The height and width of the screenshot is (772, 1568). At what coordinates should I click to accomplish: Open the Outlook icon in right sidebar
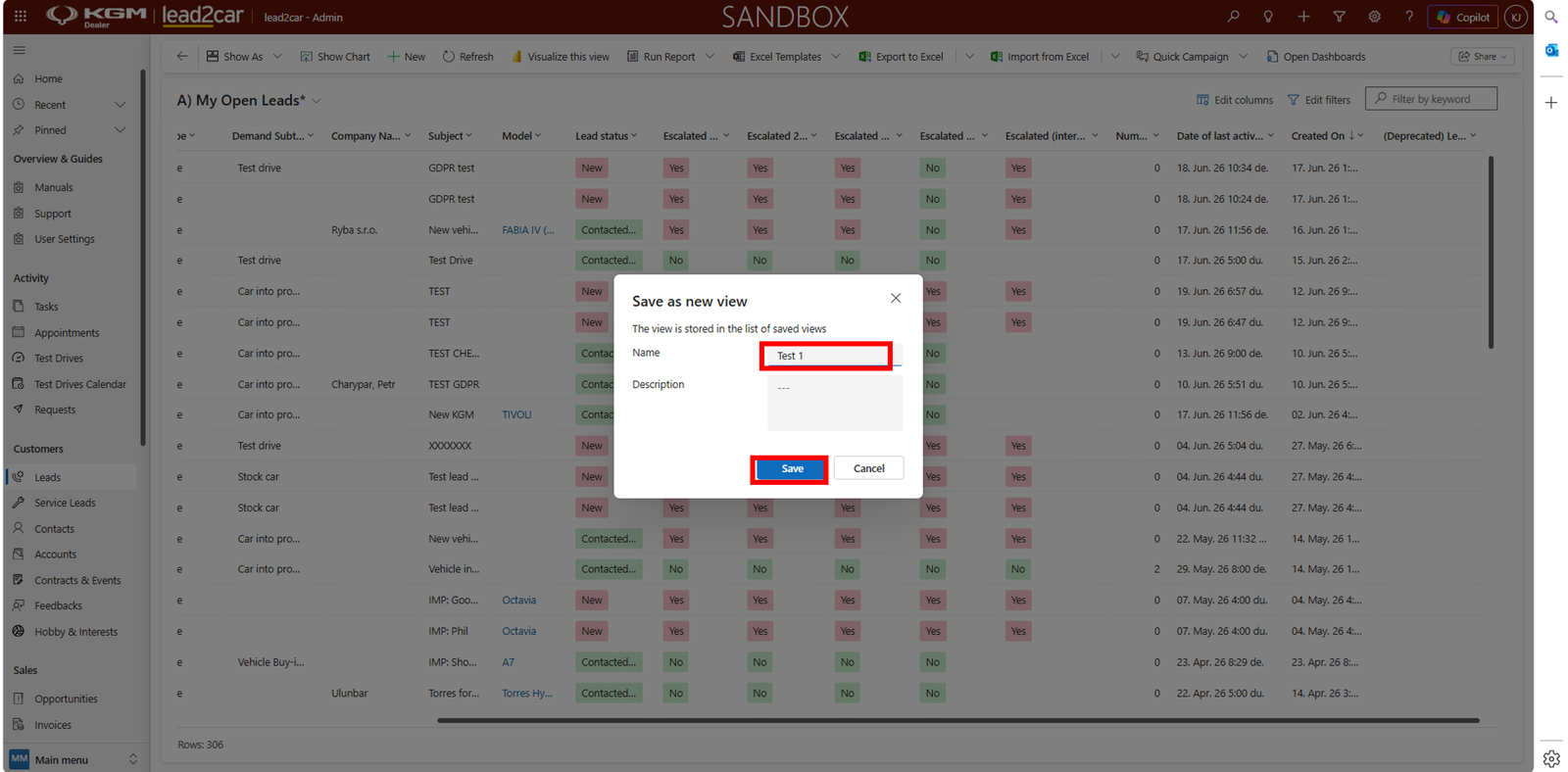pos(1551,50)
